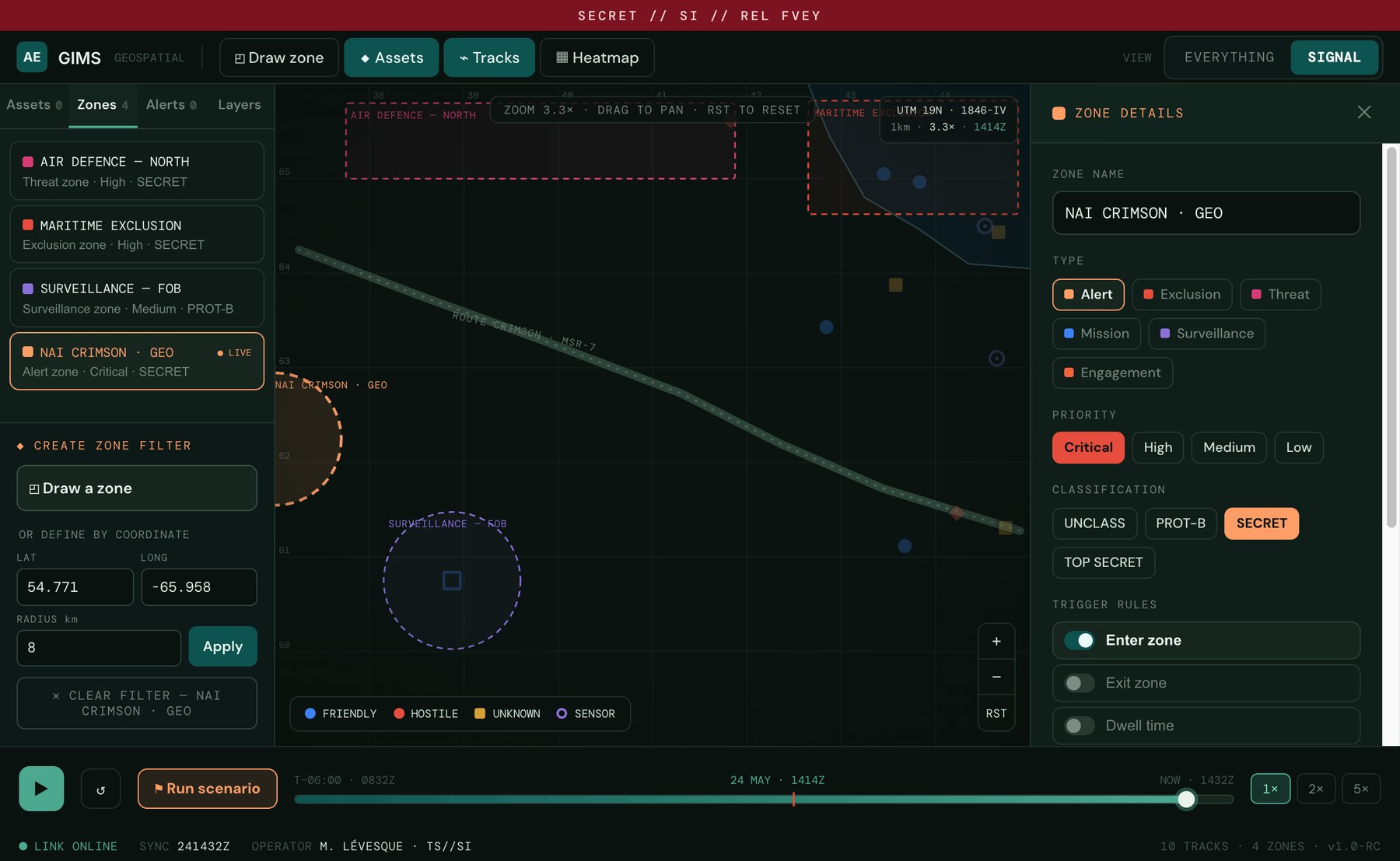
Task: Set classification to PROT-B
Action: pos(1181,523)
